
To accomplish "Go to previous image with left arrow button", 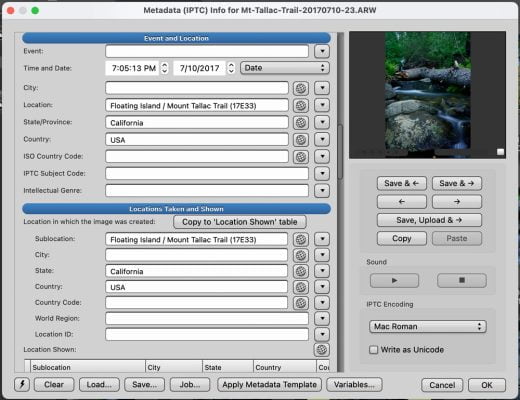I will pyautogui.click(x=402, y=201).
